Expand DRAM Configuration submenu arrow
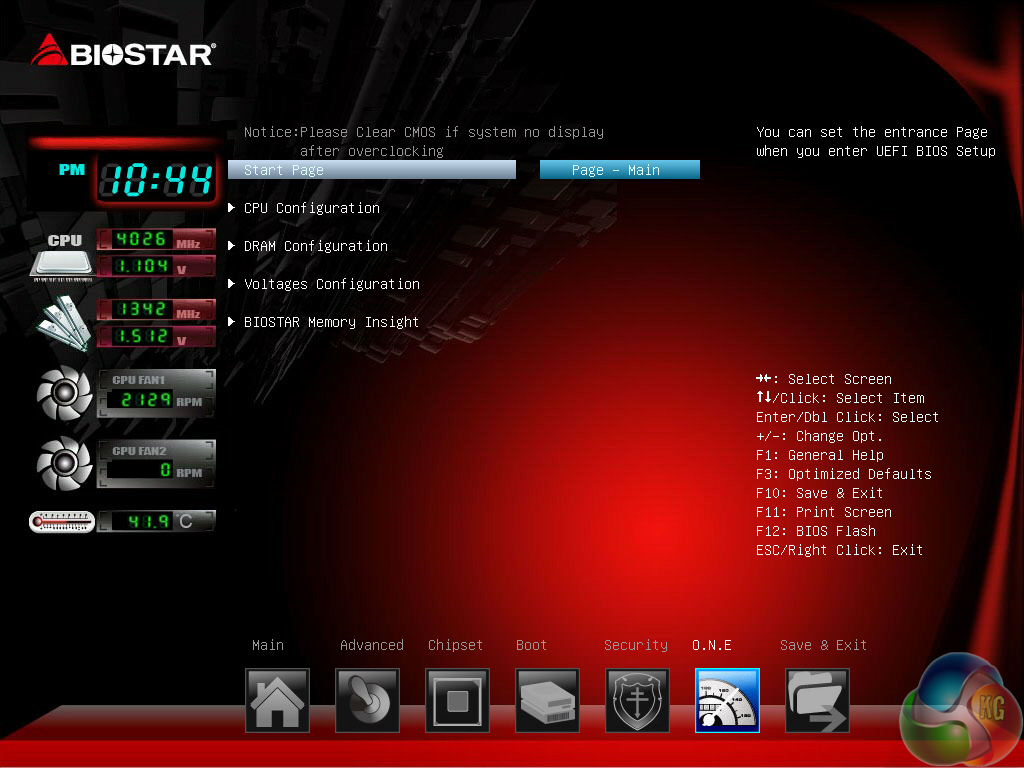The height and width of the screenshot is (768, 1024). click(x=231, y=246)
